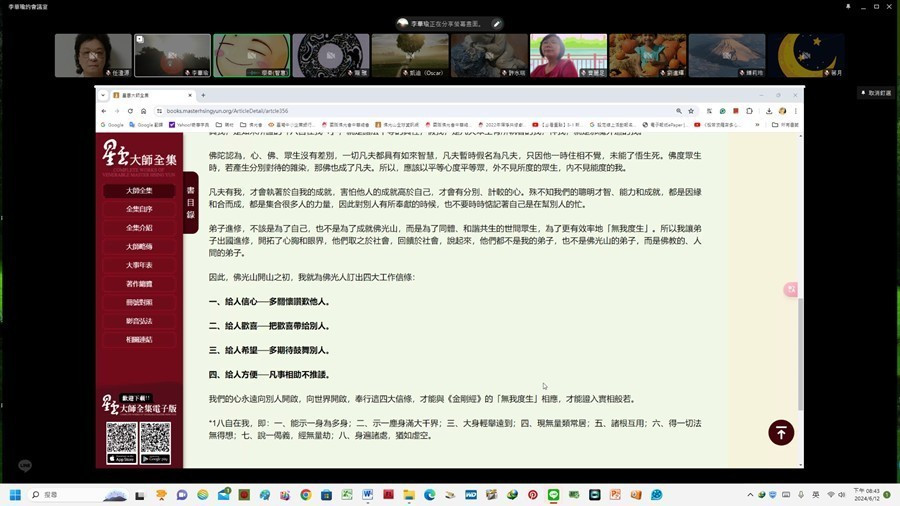Click the browser back arrow

(x=104, y=111)
